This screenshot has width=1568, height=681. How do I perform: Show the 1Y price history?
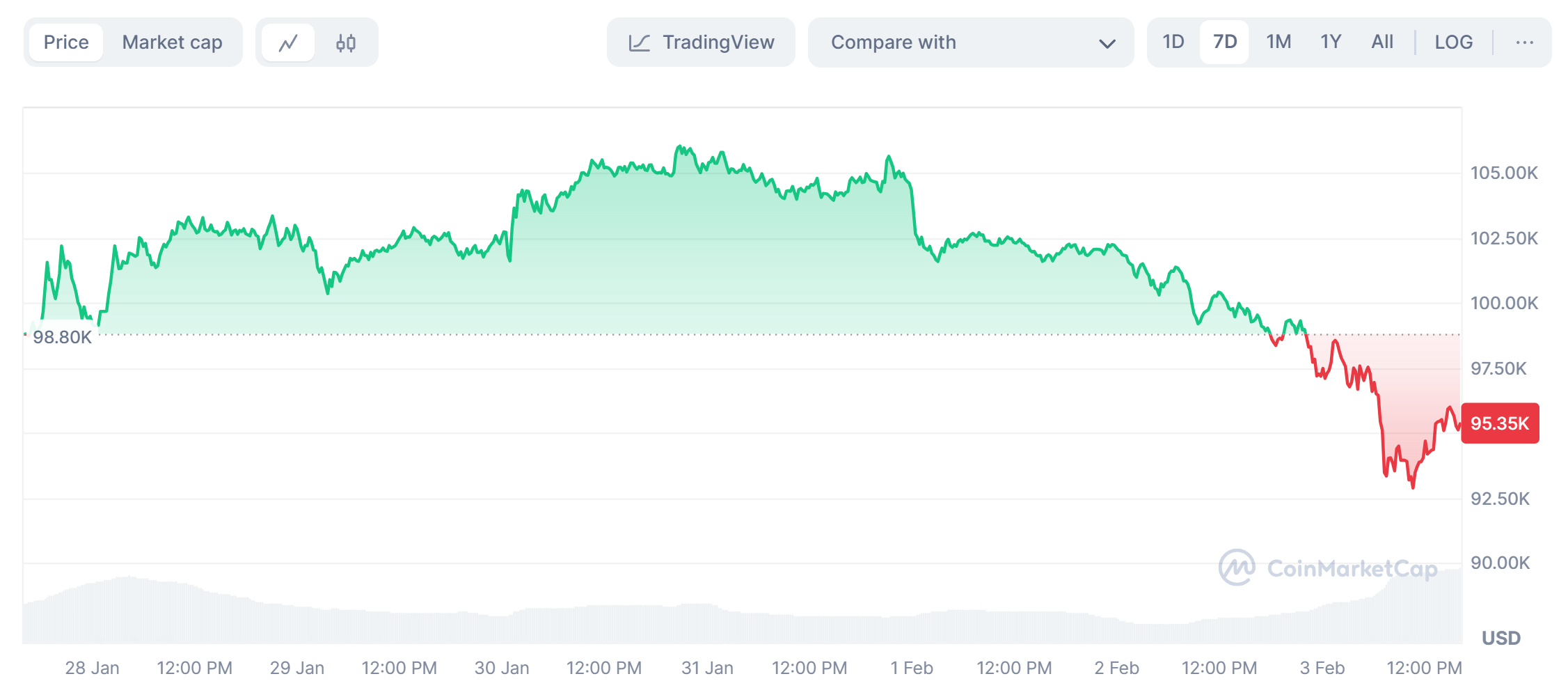1331,42
